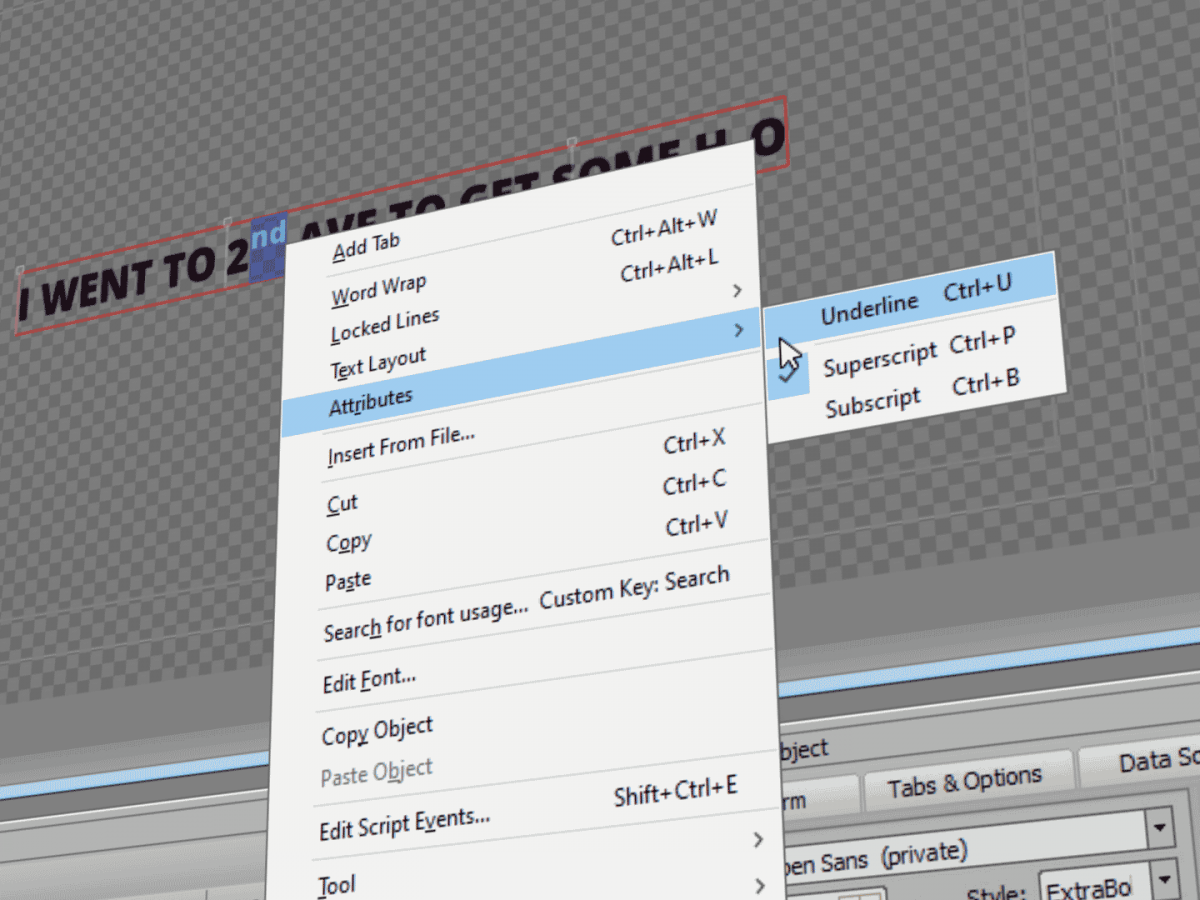Expand the Text Layout submenu arrow

coord(738,290)
